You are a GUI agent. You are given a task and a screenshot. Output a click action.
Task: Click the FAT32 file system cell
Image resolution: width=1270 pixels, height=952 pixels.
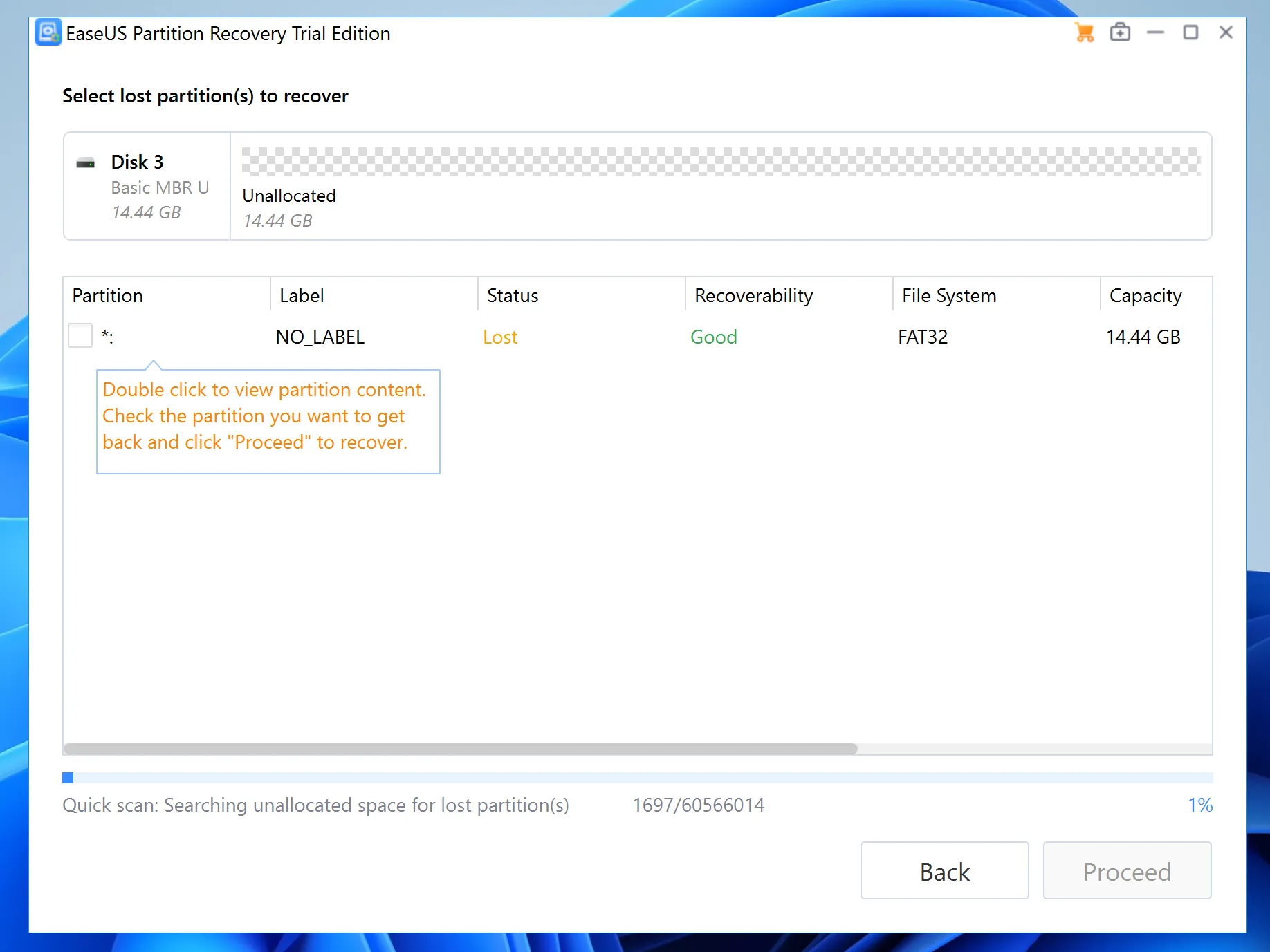pyautogui.click(x=923, y=337)
